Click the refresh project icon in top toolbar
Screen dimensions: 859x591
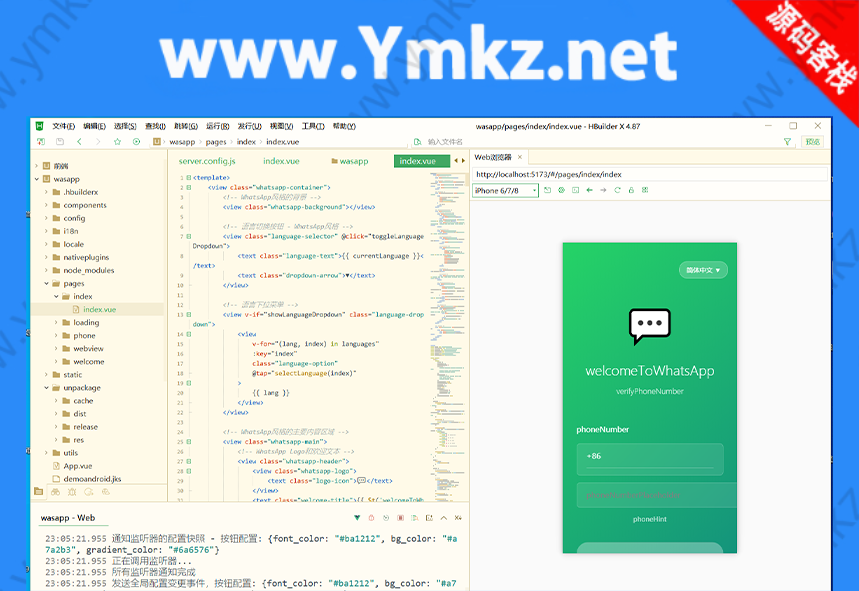click(x=40, y=141)
